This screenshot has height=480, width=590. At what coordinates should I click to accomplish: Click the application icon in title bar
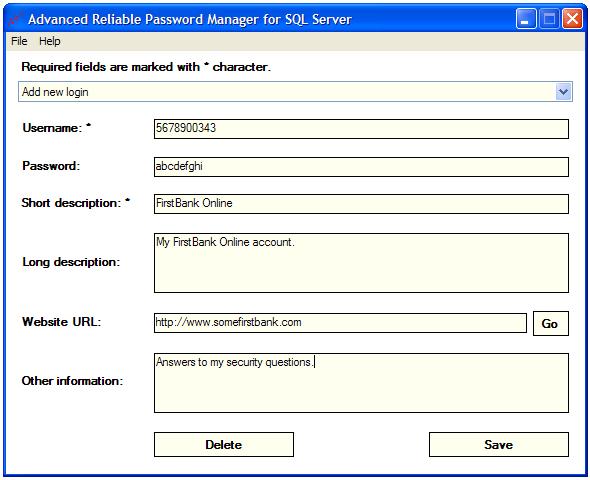pos(15,19)
